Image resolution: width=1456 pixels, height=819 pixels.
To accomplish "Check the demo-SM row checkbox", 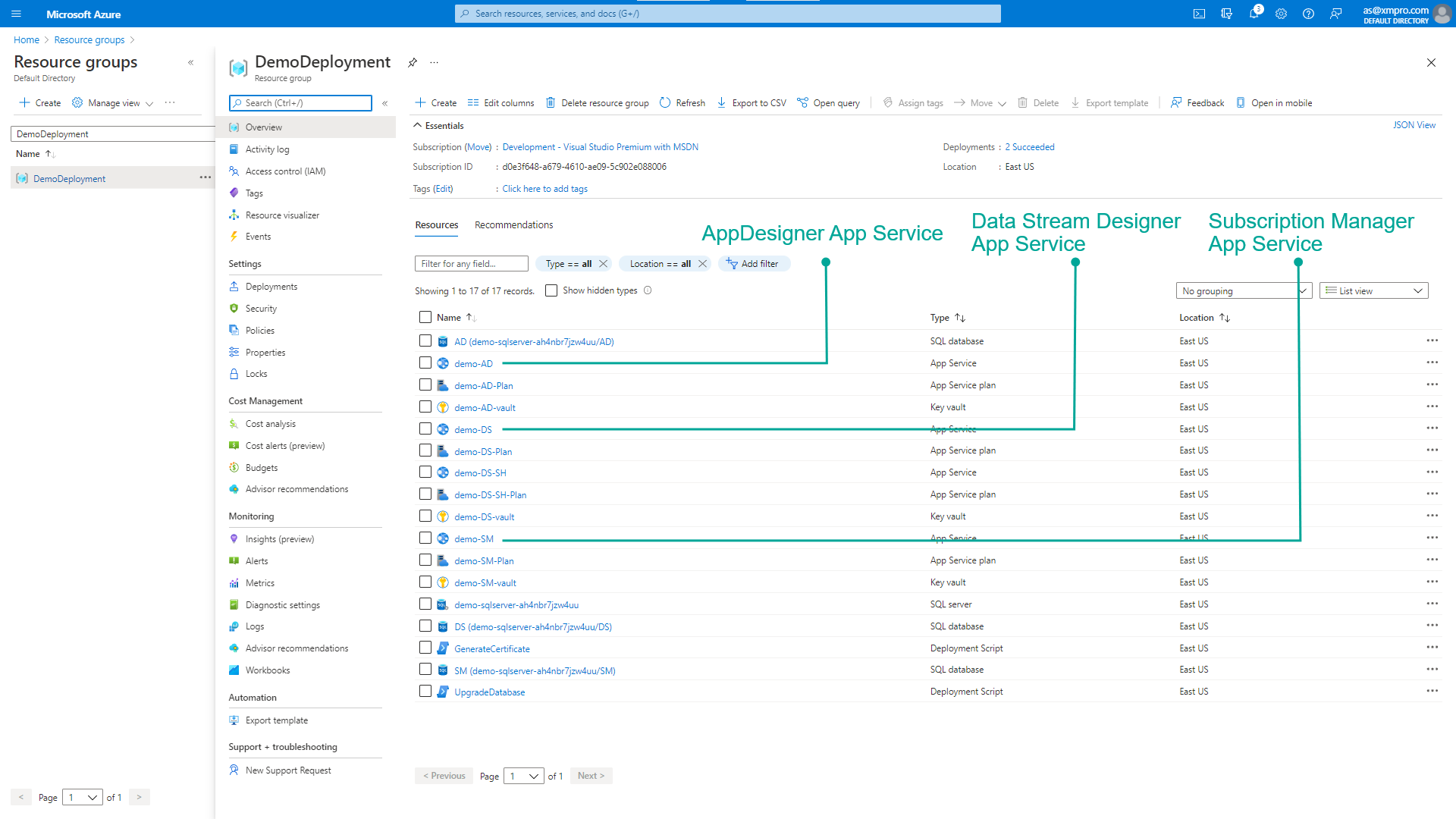I will pyautogui.click(x=425, y=538).
